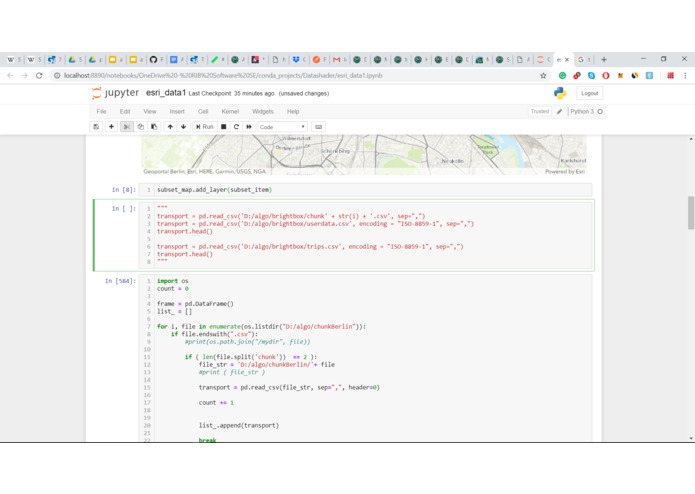Click the Last Checkpoint status text
695x494 pixels.
231,93
